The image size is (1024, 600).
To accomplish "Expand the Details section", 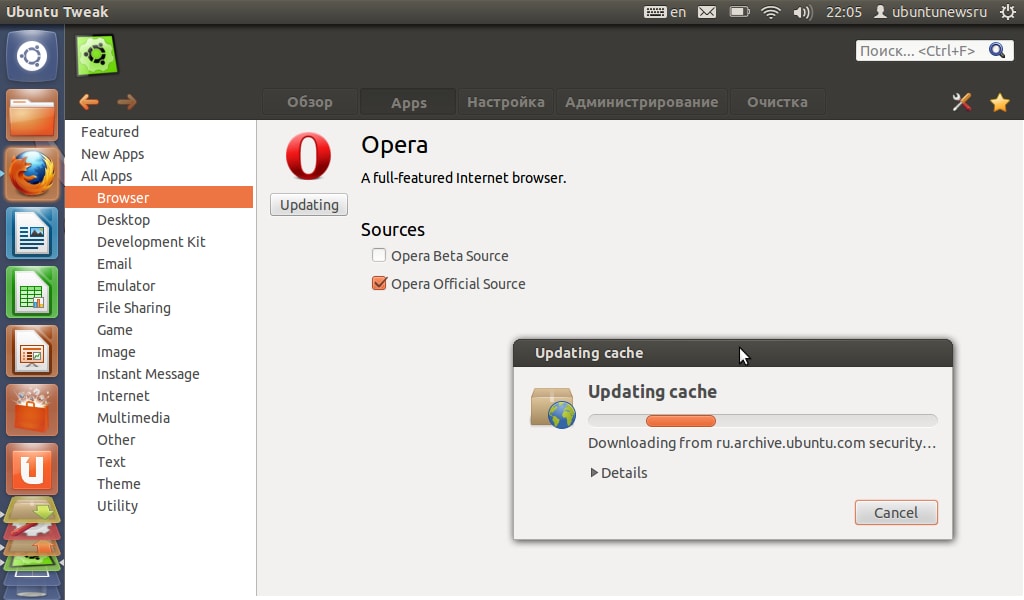I will click(618, 473).
